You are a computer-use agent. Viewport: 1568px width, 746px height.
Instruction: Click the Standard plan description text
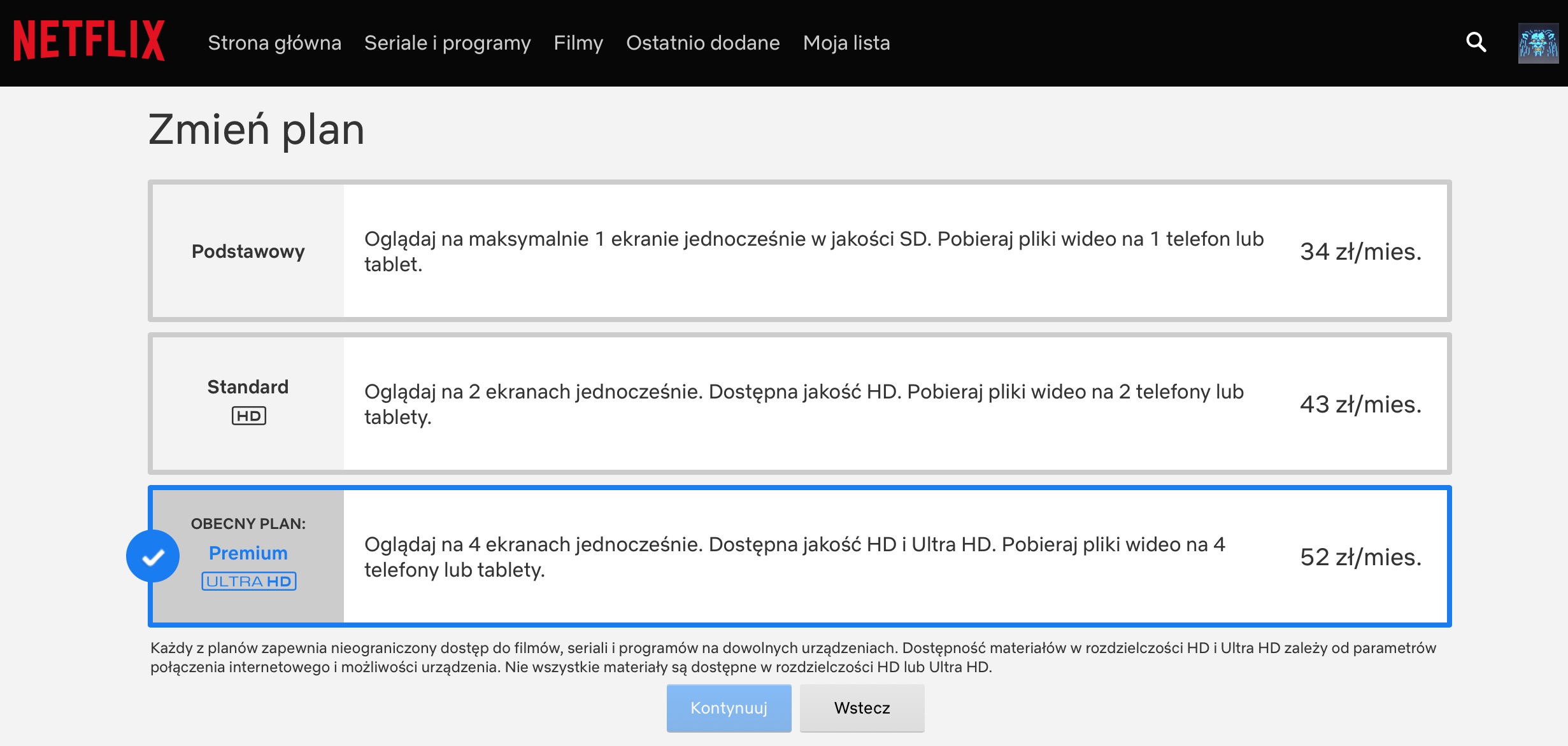pyautogui.click(x=804, y=404)
